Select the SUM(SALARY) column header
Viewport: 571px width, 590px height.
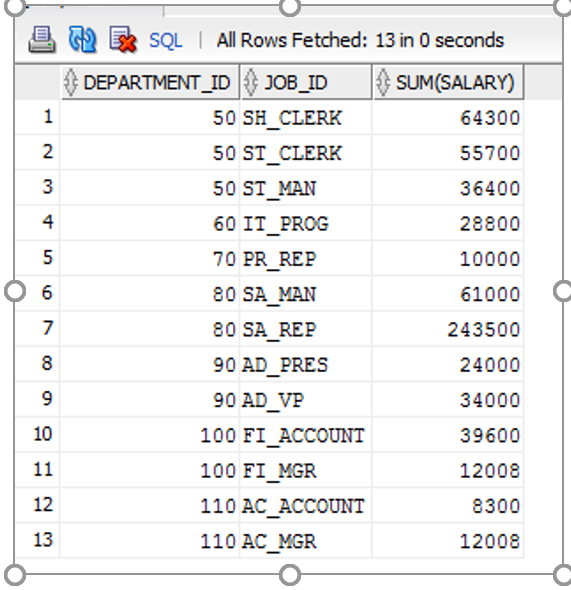(x=448, y=82)
